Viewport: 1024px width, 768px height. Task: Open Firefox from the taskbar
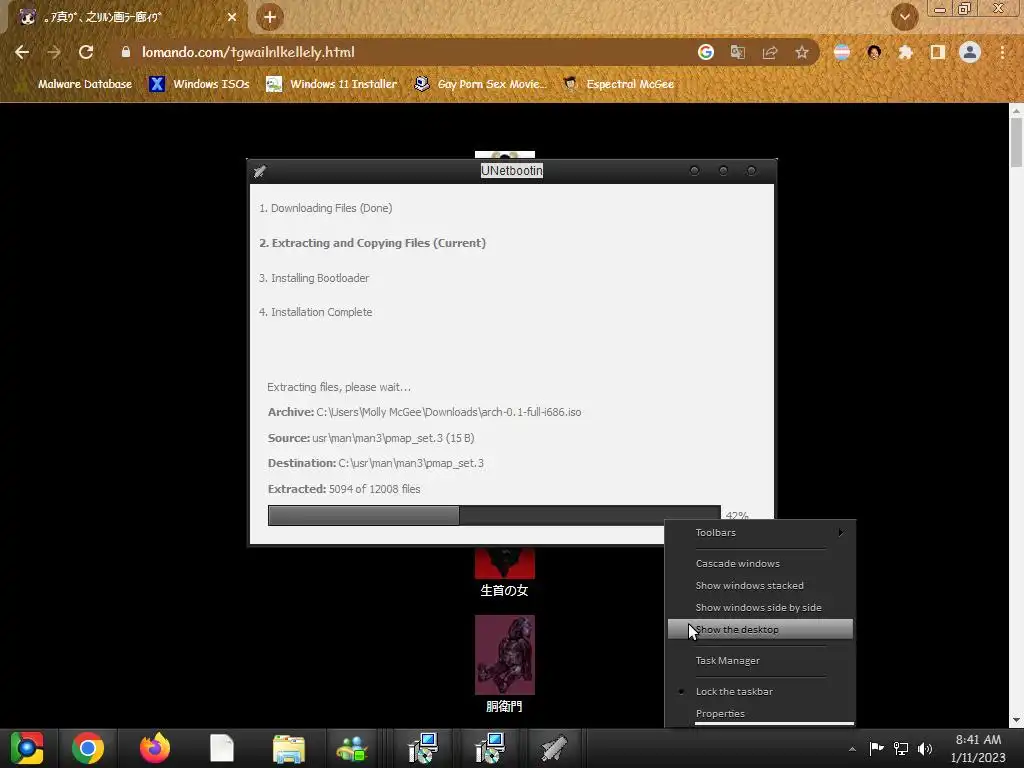click(155, 748)
